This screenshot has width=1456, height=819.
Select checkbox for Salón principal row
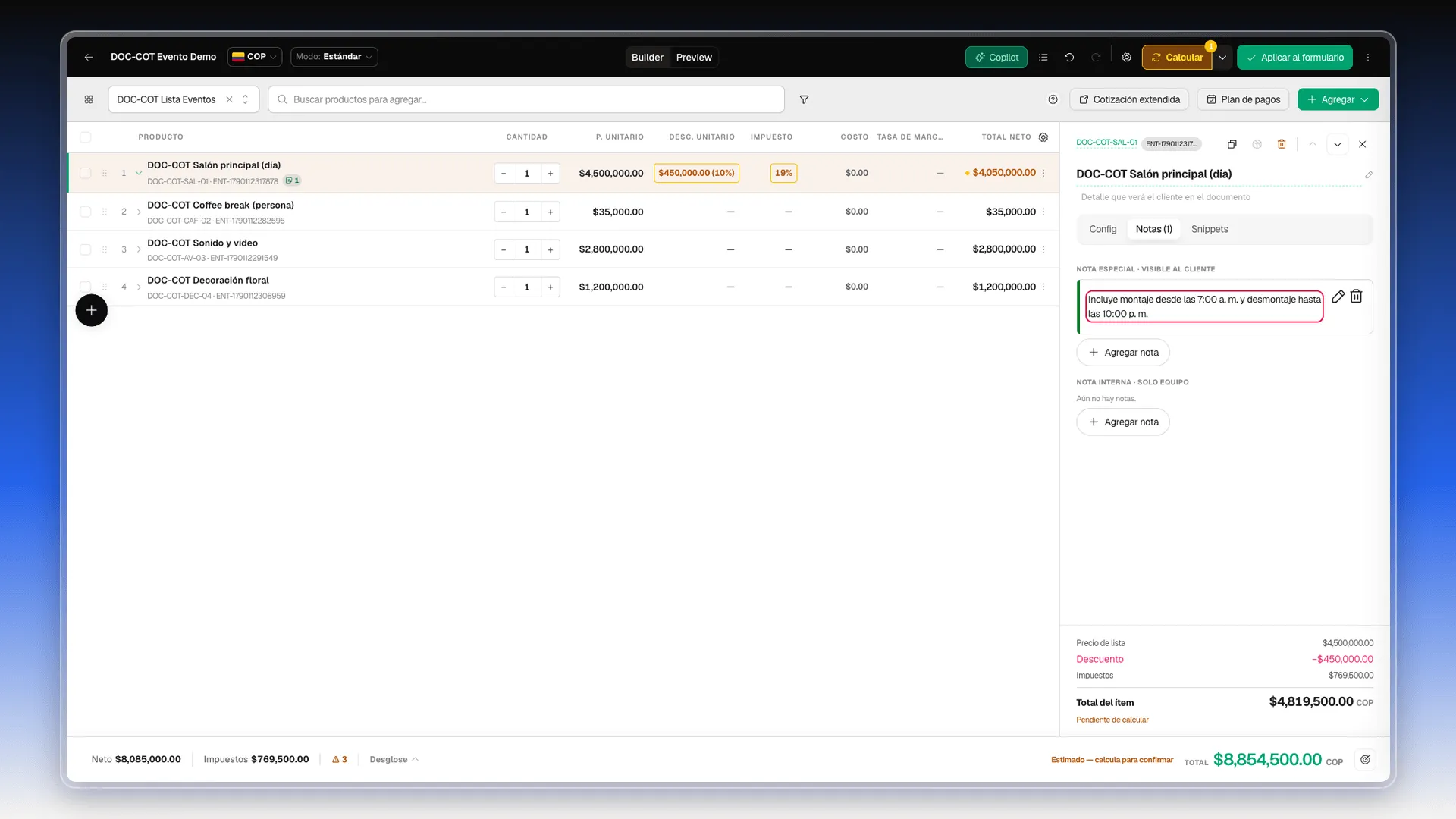[x=86, y=173]
